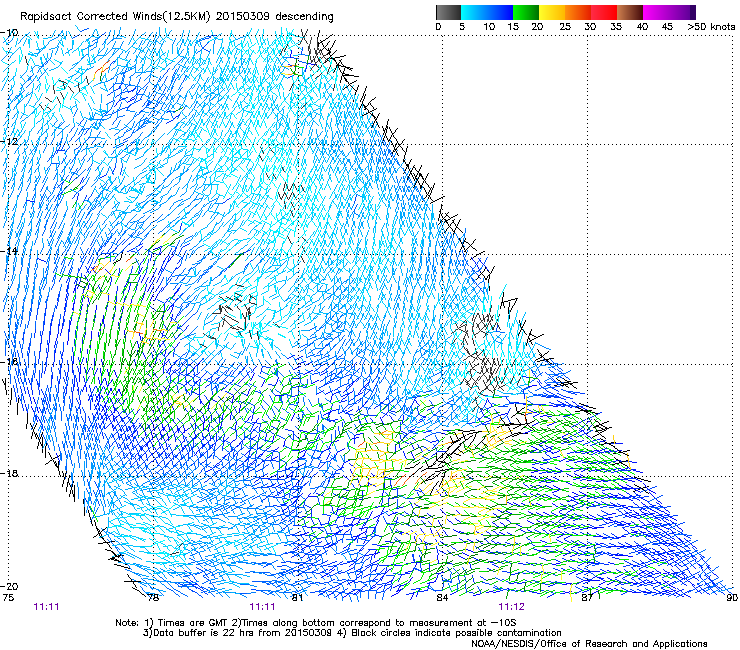The width and height of the screenshot is (740, 650).
Task: Click the '-16' latitude axis label
Action: pos(9,362)
